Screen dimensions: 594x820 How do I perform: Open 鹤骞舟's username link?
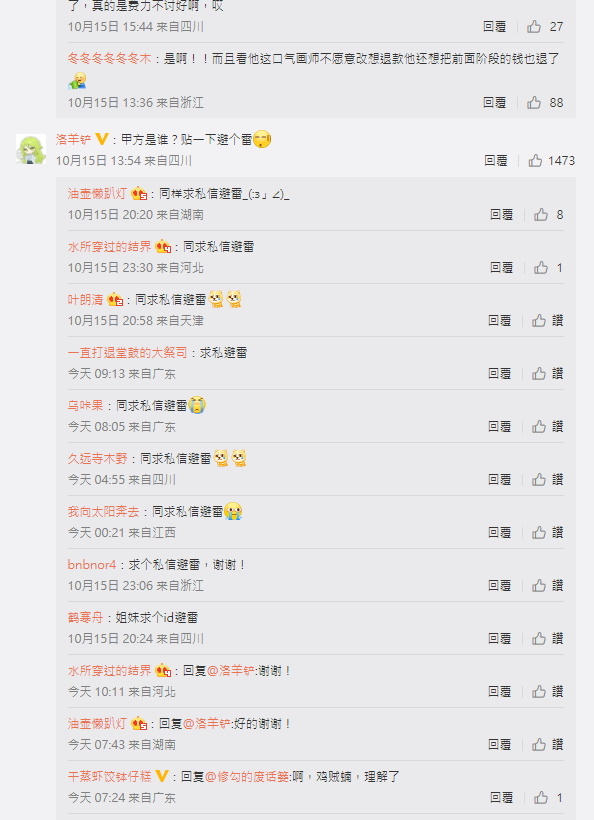pyautogui.click(x=85, y=618)
